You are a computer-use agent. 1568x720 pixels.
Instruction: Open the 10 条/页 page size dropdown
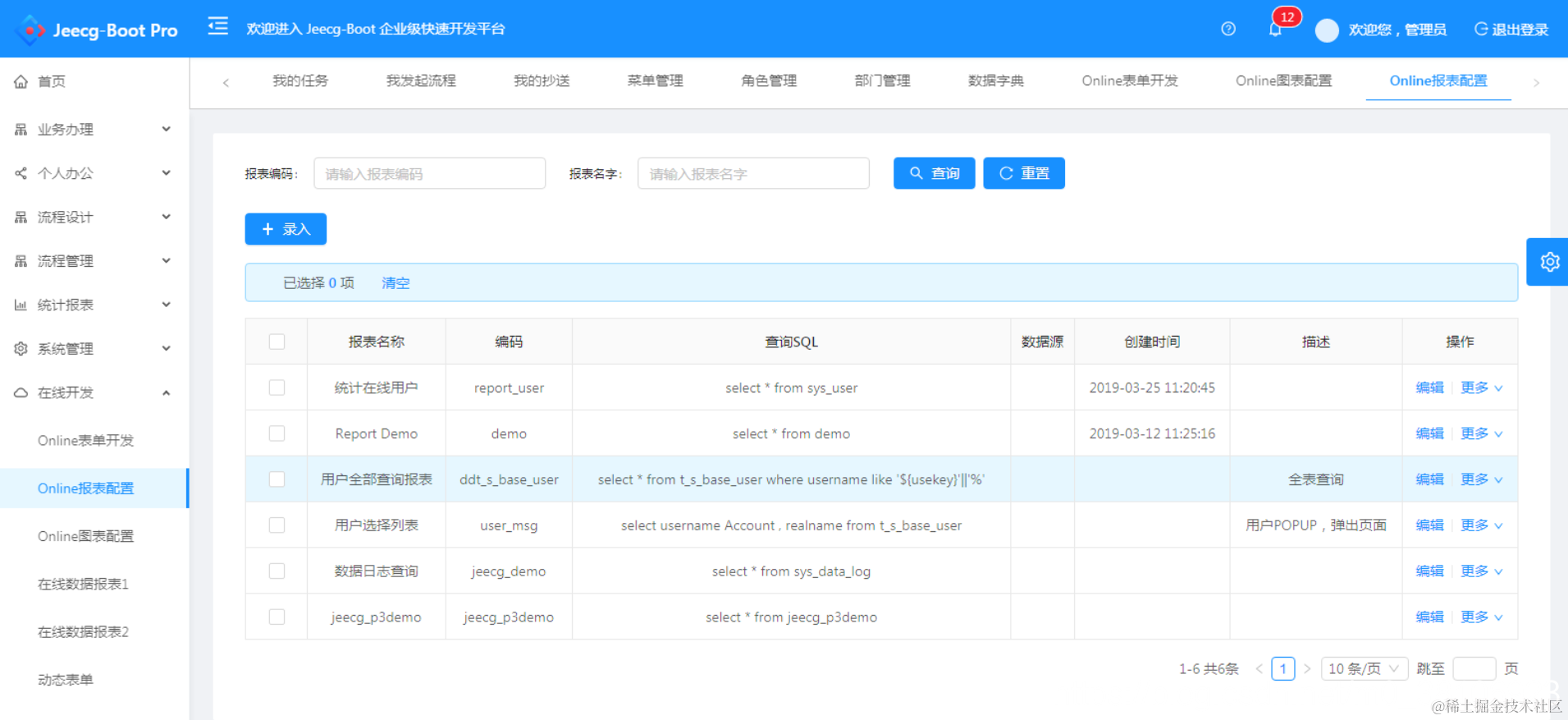tap(1364, 669)
